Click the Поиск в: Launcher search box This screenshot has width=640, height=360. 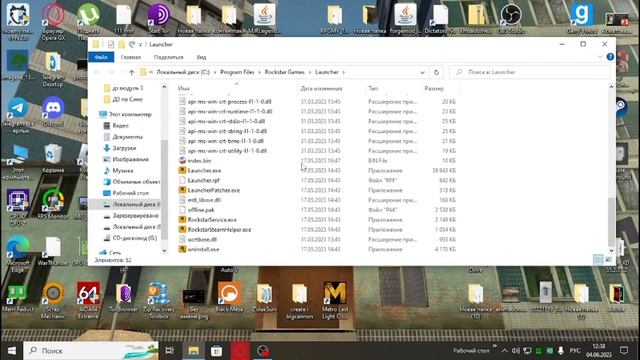[x=529, y=72]
